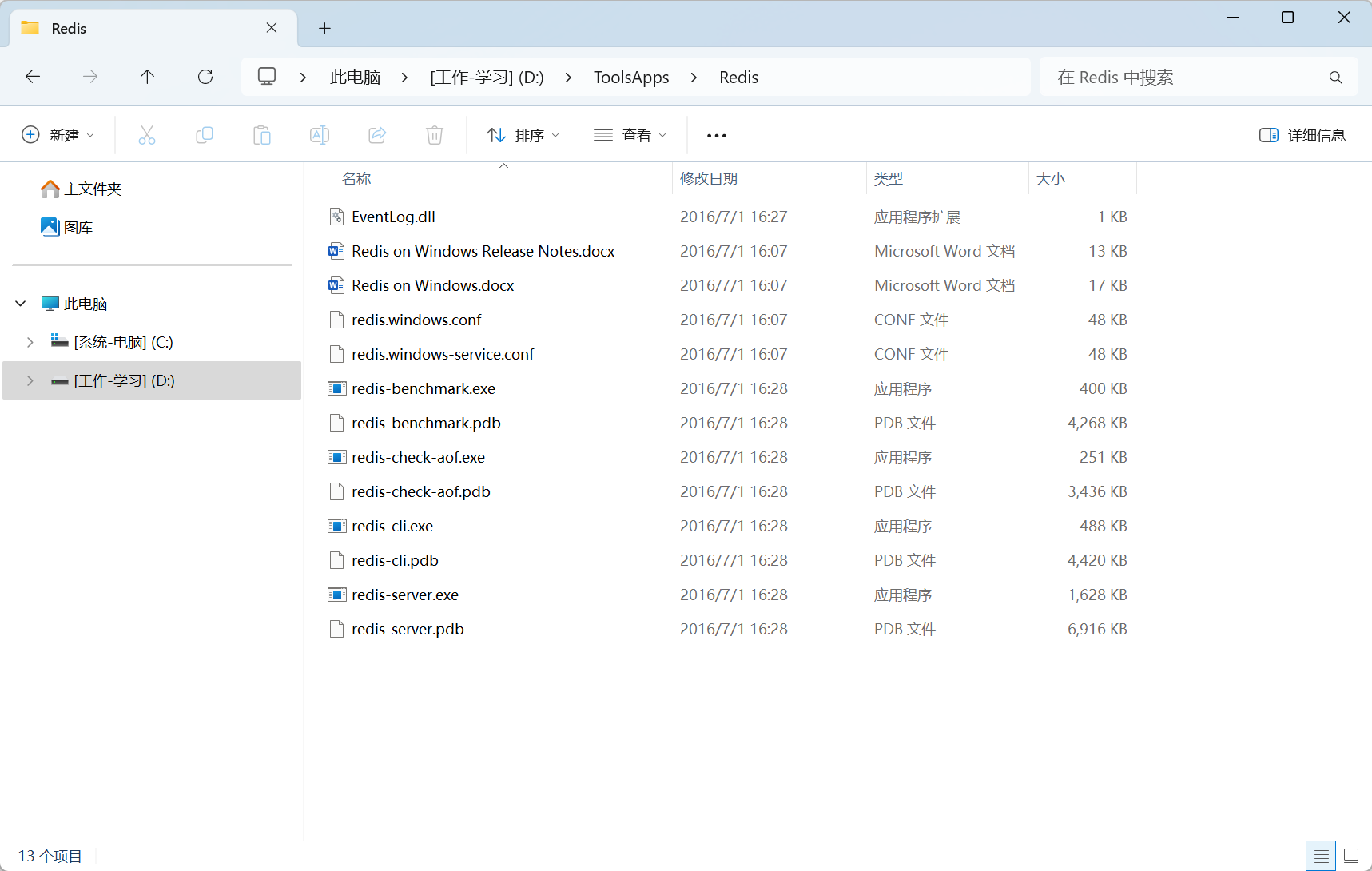Switch to large thumbnails view icon
The width and height of the screenshot is (1372, 871).
(1351, 856)
